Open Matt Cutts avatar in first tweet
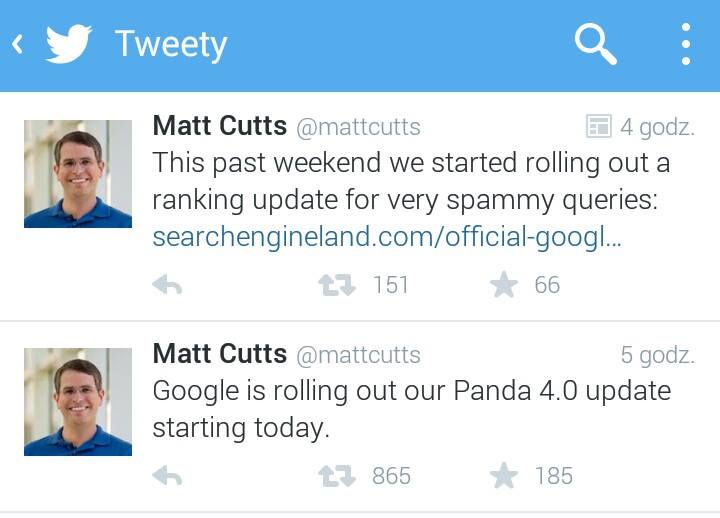The image size is (720, 518). [x=78, y=174]
